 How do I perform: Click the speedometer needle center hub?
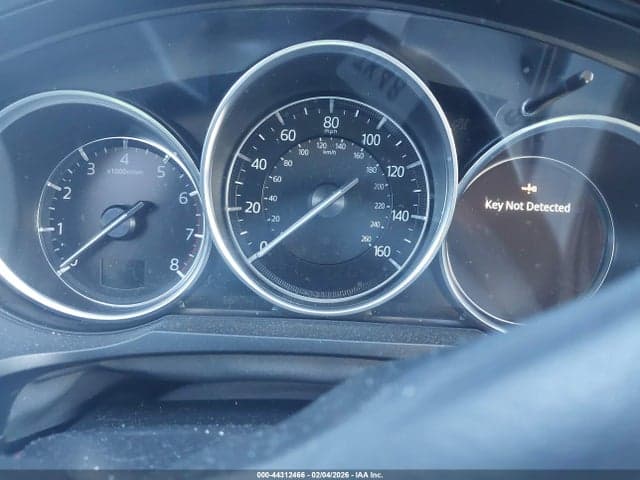tap(328, 200)
